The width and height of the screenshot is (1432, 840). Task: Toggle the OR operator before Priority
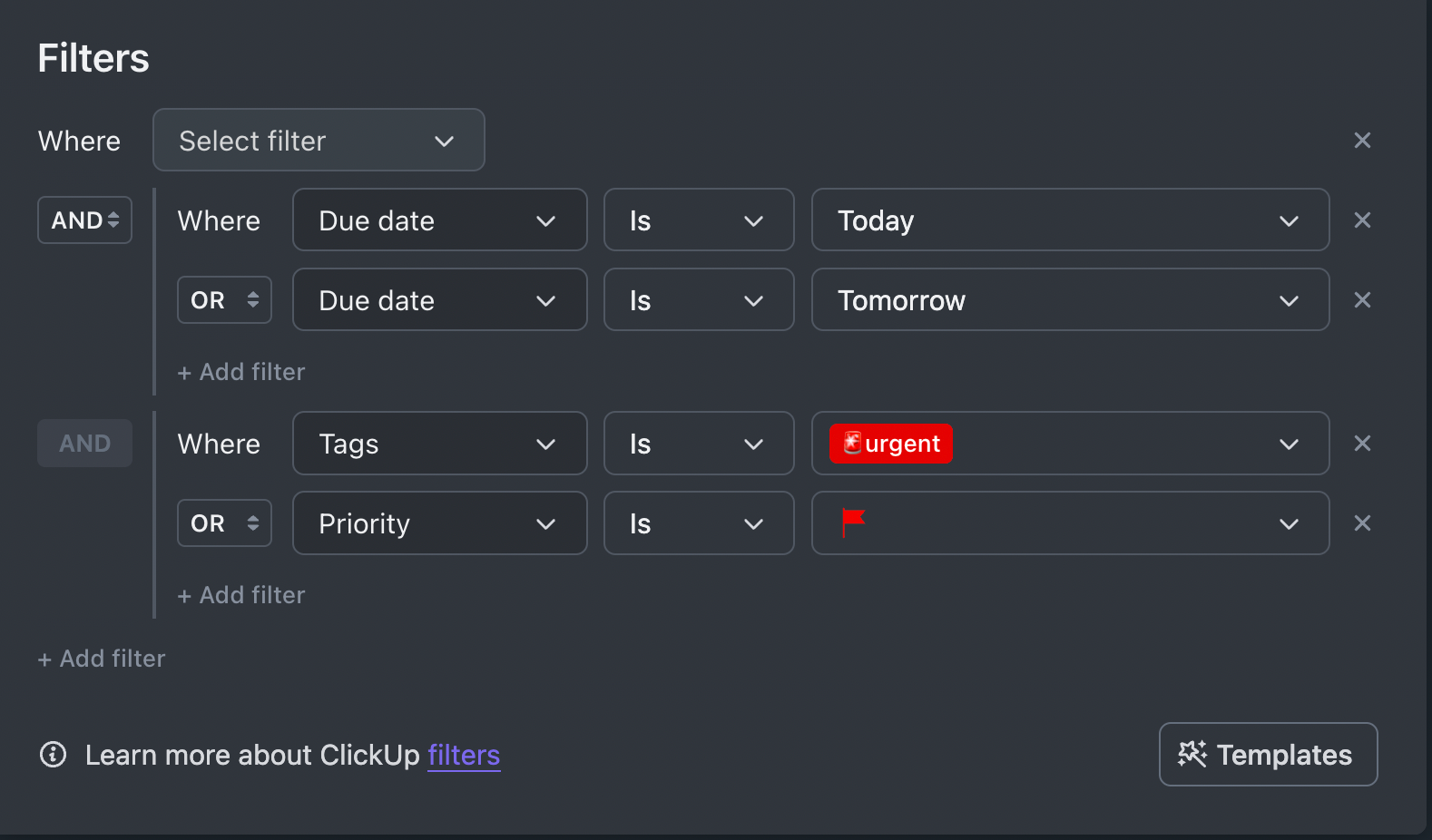(224, 523)
